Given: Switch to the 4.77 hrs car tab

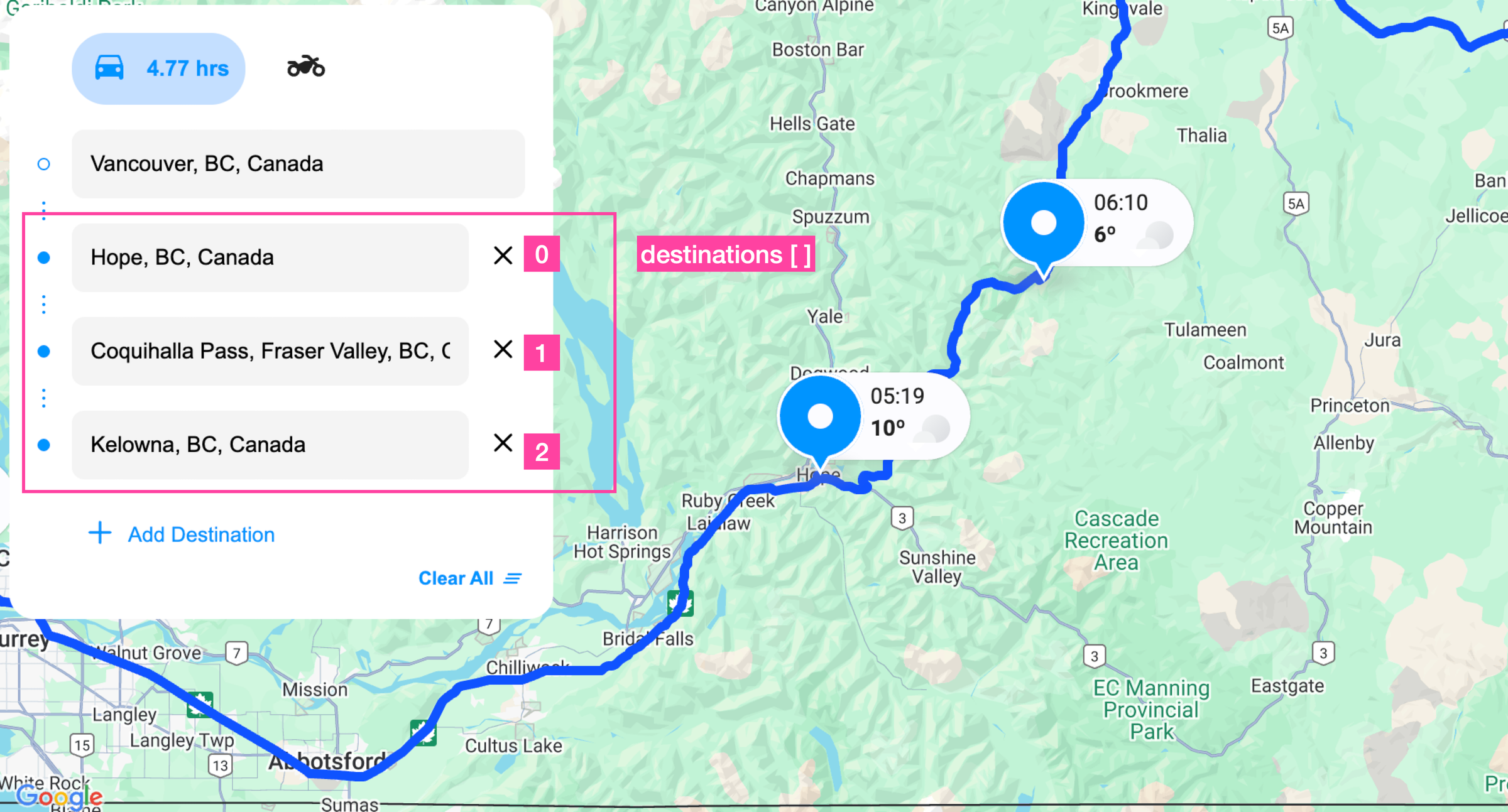Looking at the screenshot, I should (158, 67).
